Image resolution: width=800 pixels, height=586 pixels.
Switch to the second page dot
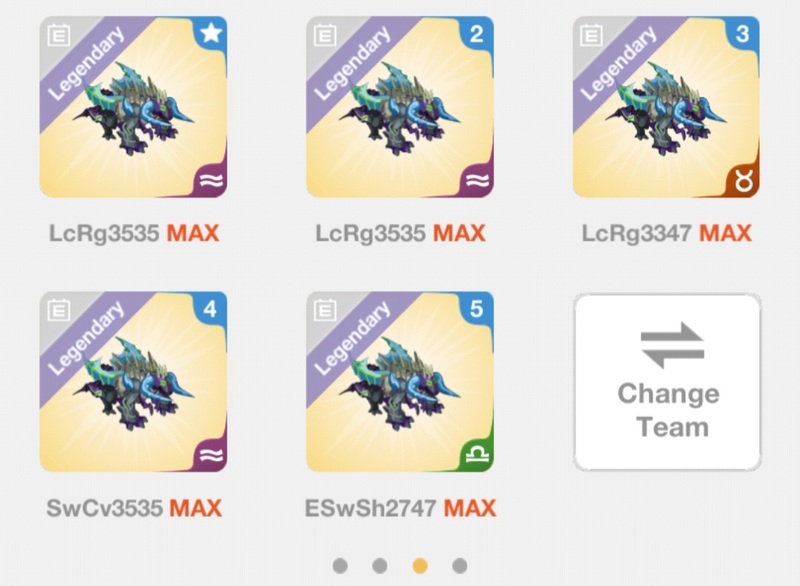pyautogui.click(x=380, y=566)
